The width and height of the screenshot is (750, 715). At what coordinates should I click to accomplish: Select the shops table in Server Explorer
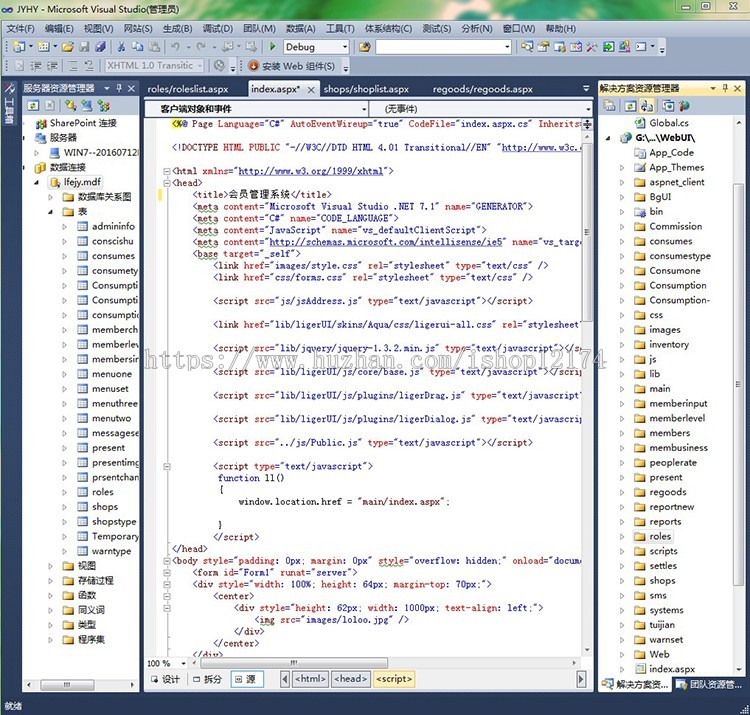(105, 507)
